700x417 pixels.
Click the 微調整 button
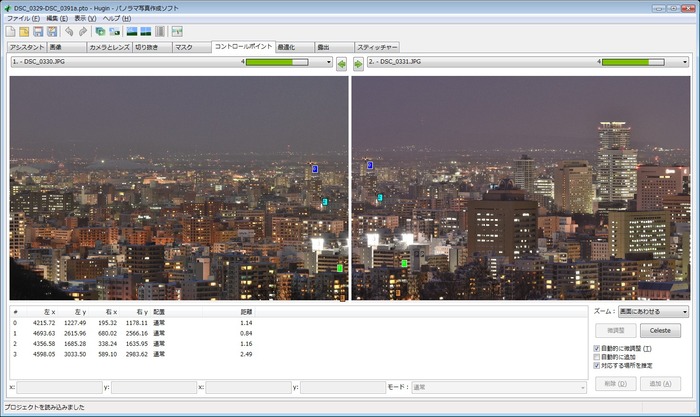616,330
